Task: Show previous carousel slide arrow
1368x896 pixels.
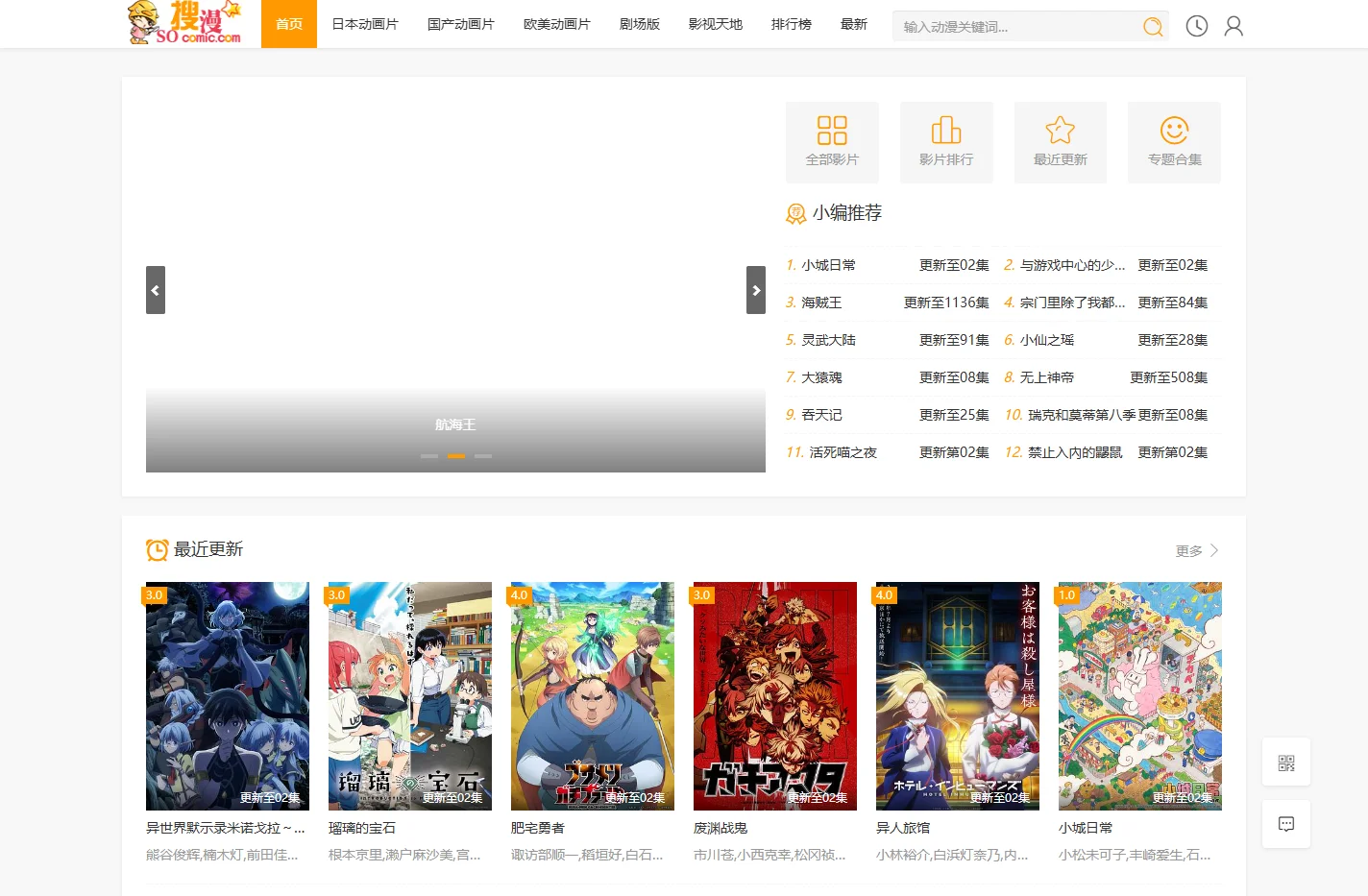Action: point(156,290)
